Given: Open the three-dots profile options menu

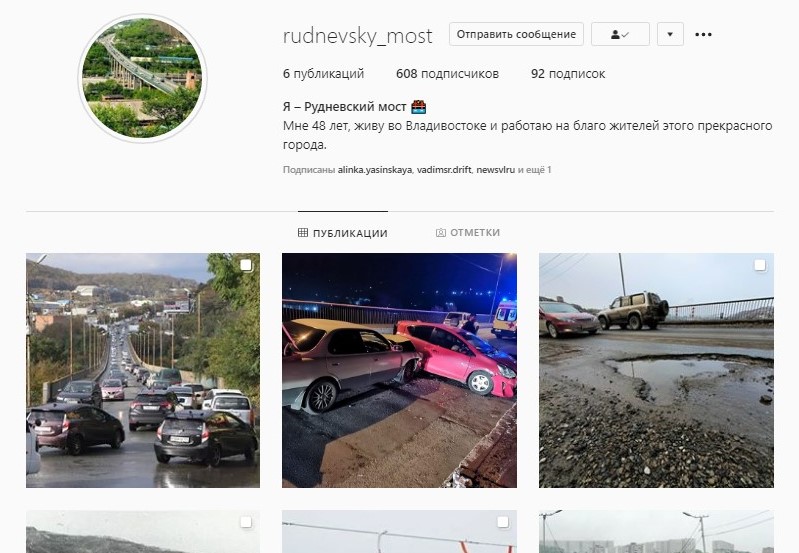Looking at the screenshot, I should [703, 35].
